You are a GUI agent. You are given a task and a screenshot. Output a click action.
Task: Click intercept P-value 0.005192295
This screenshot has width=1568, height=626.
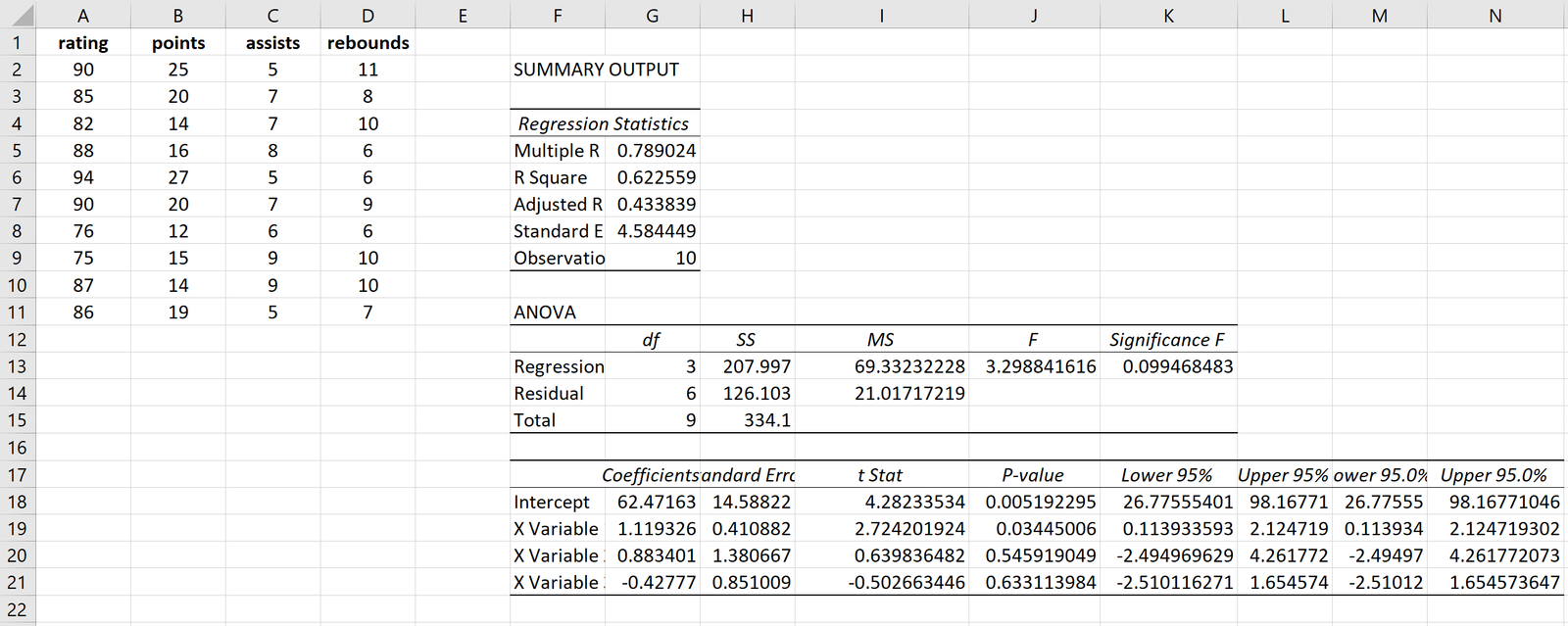[x=1034, y=502]
